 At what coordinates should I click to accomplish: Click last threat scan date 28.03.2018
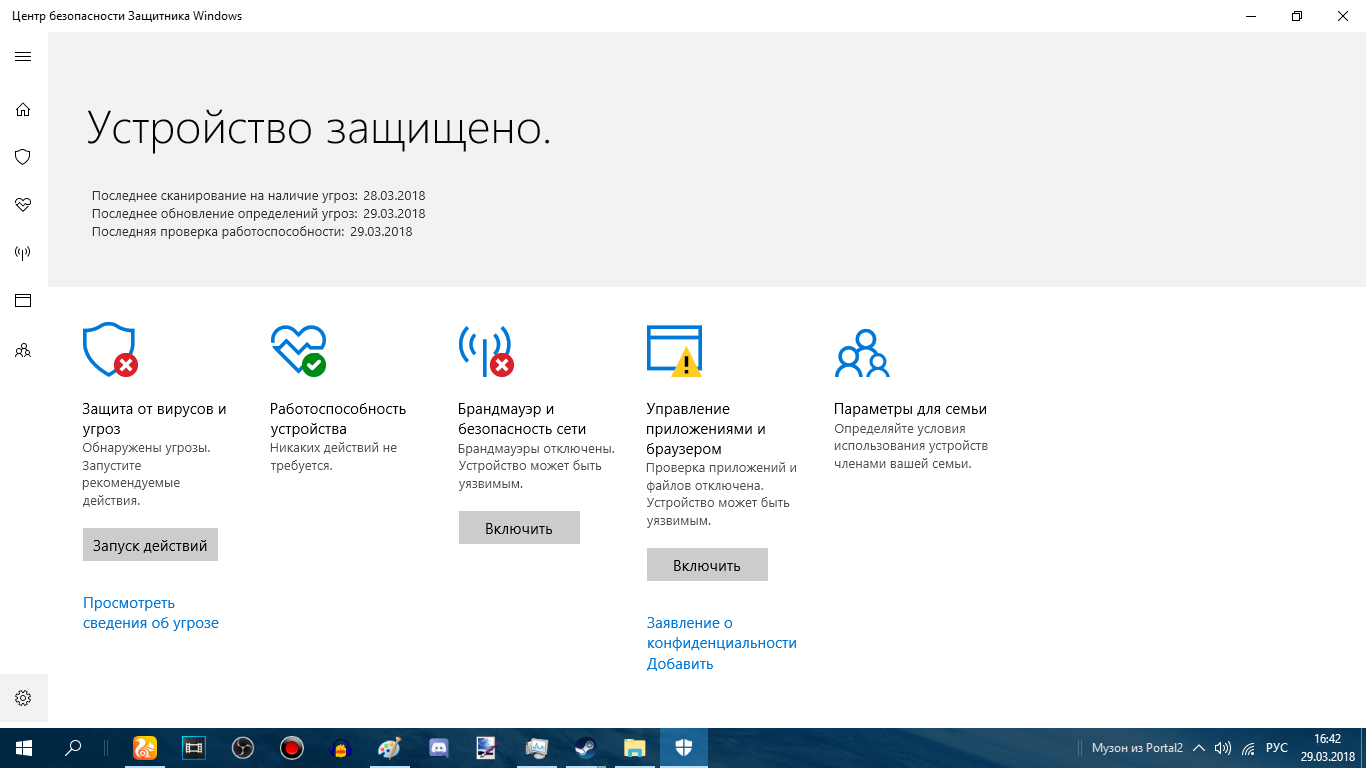394,196
